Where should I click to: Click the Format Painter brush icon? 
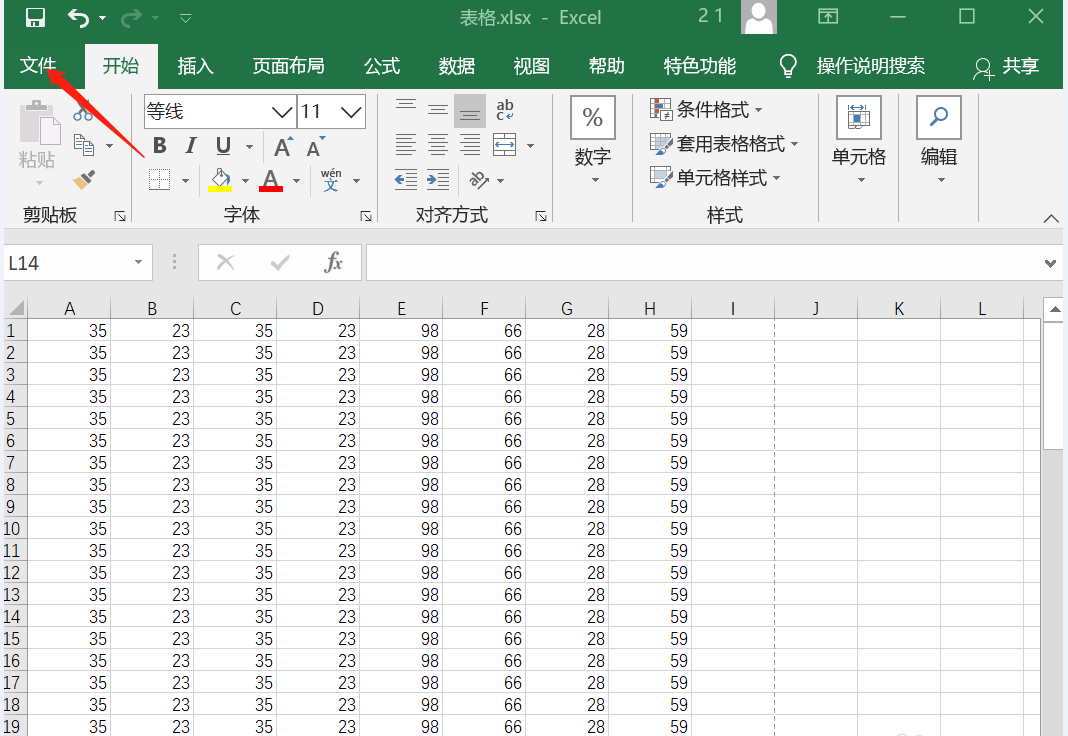click(84, 180)
